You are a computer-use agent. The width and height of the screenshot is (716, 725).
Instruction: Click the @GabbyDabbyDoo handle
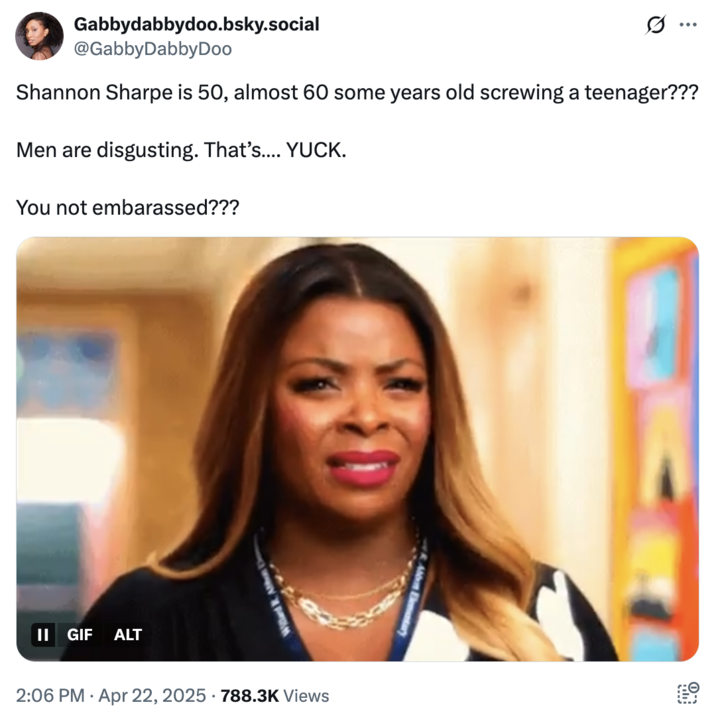153,49
